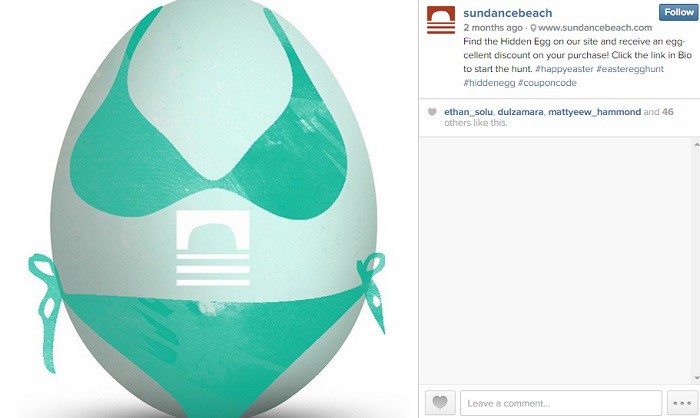Click the sundancebeach profile avatar logo

441,20
